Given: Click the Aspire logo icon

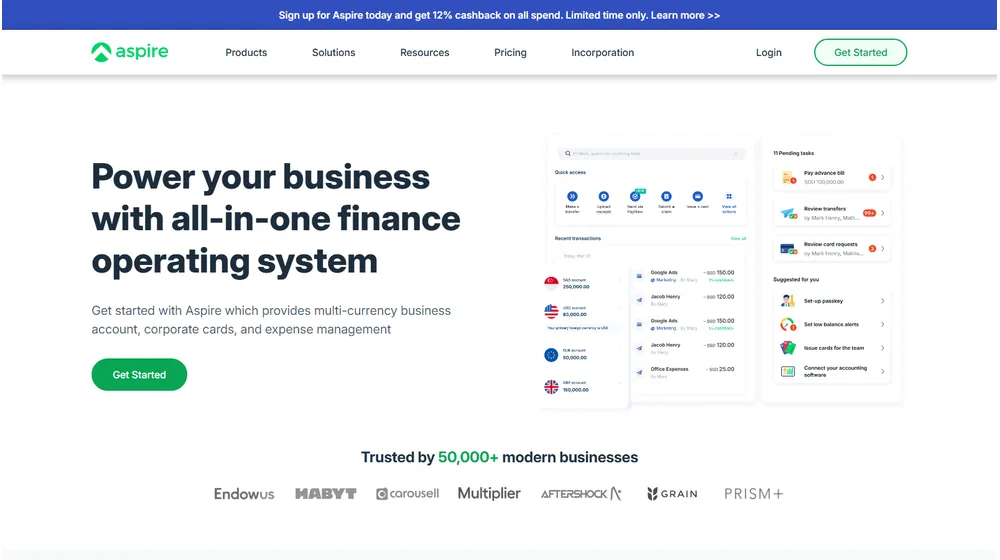Looking at the screenshot, I should click(x=101, y=52).
